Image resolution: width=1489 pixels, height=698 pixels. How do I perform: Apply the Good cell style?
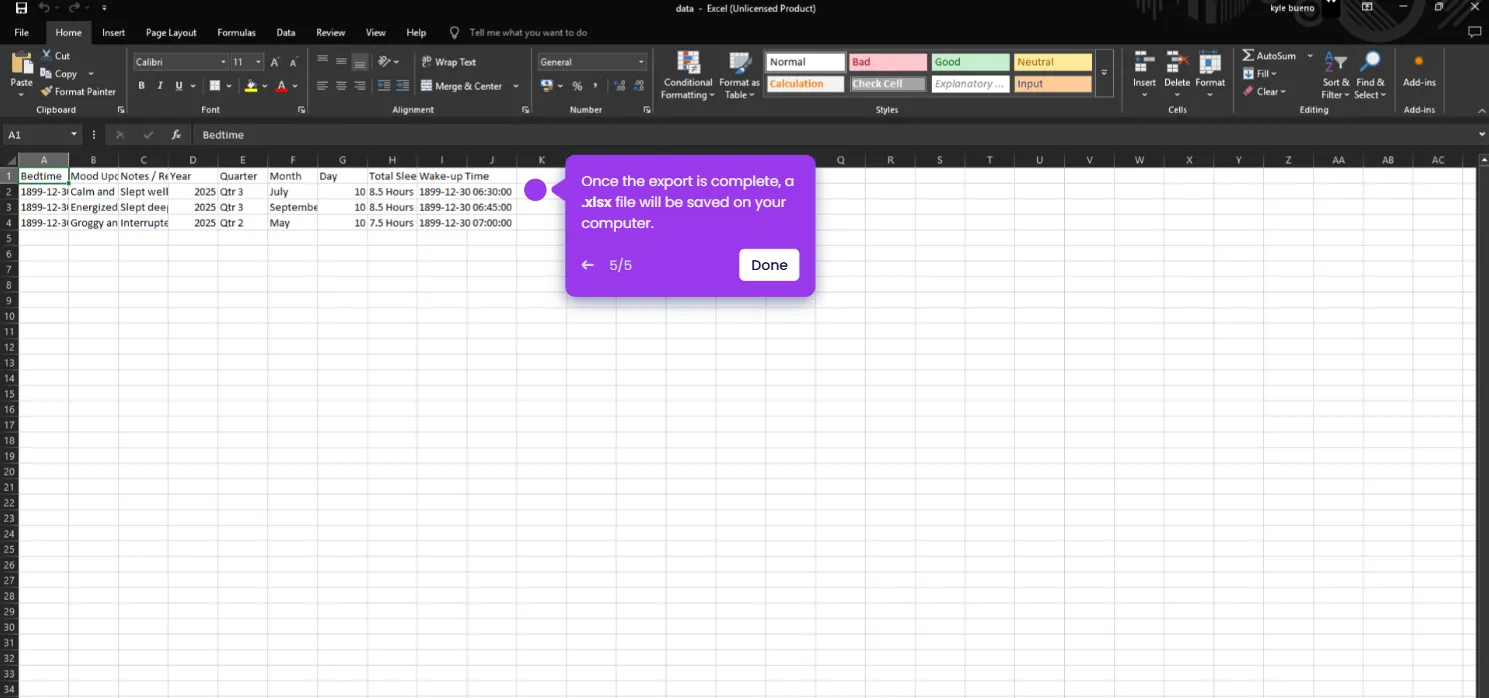970,62
